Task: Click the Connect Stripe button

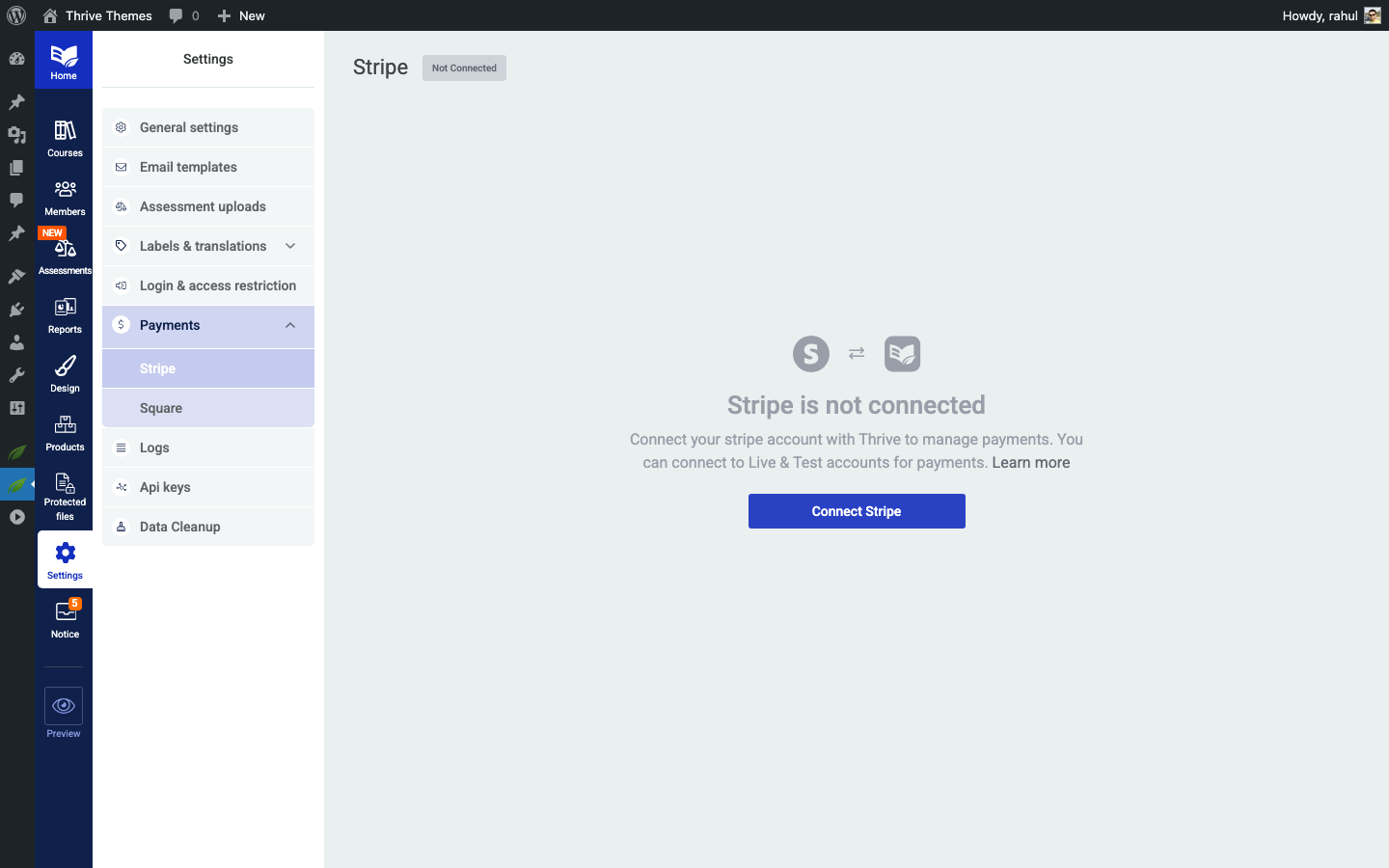Action: tap(857, 511)
